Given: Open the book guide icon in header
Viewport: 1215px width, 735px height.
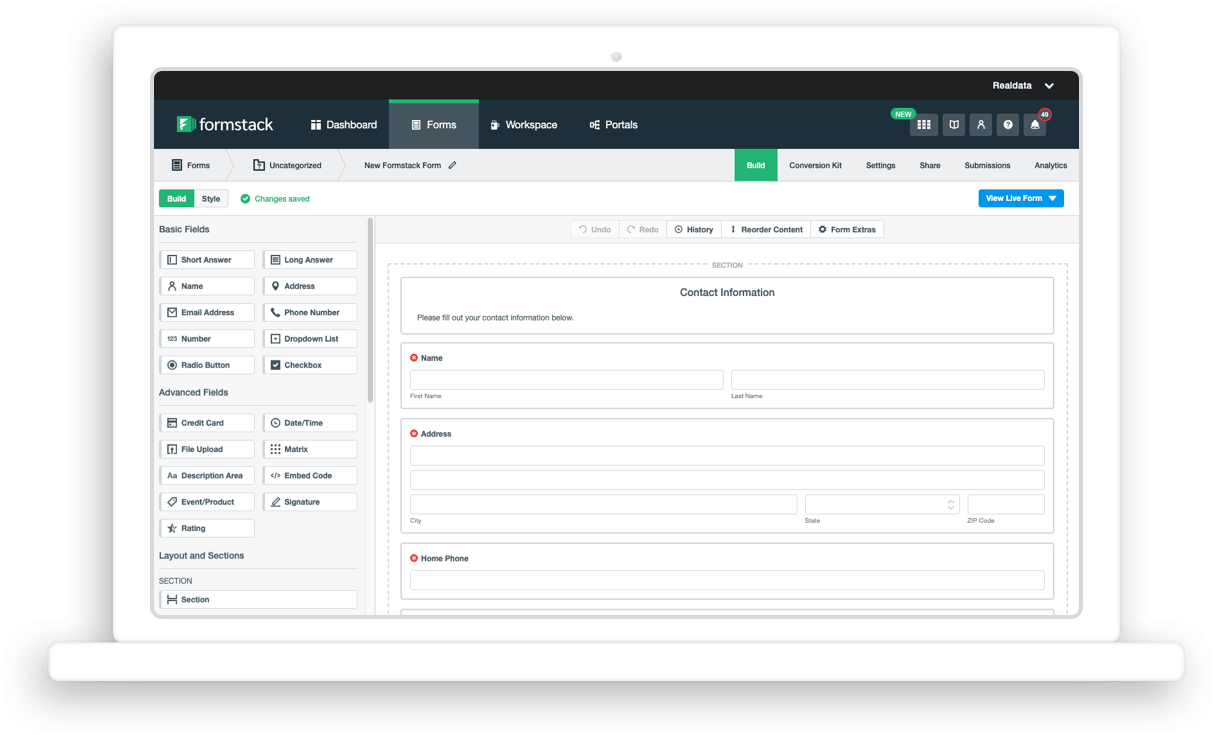Looking at the screenshot, I should (x=954, y=124).
